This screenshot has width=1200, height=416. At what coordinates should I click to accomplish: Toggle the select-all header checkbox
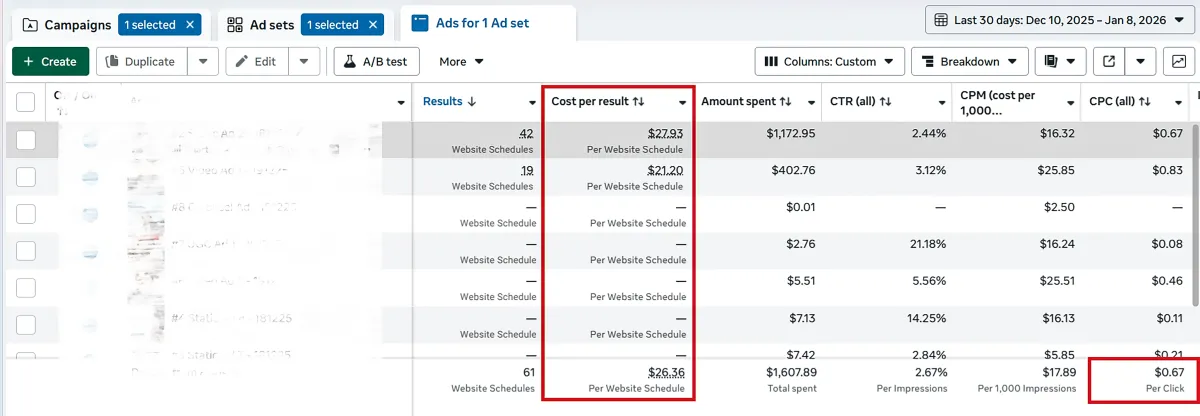[26, 101]
